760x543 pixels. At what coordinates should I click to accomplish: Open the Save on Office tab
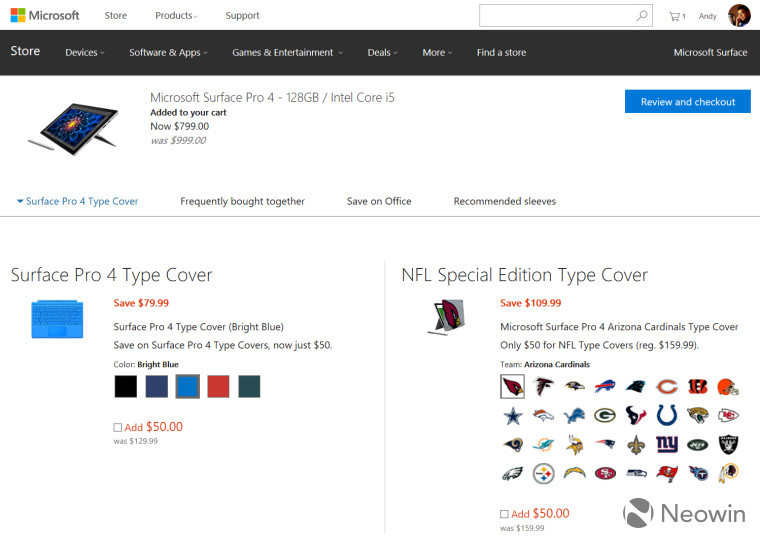[379, 201]
